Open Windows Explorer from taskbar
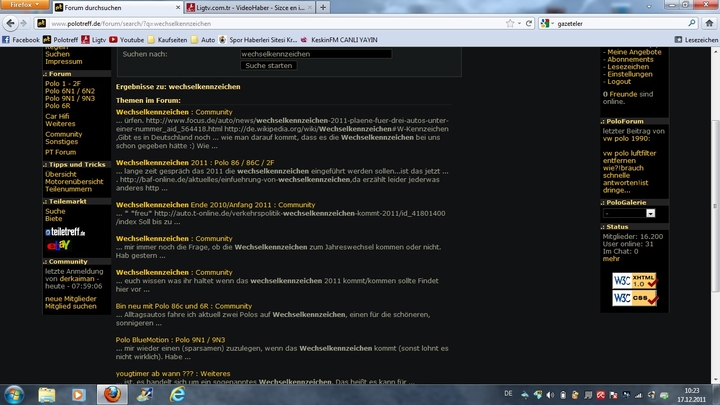Viewport: 720px width, 405px height. point(46,395)
